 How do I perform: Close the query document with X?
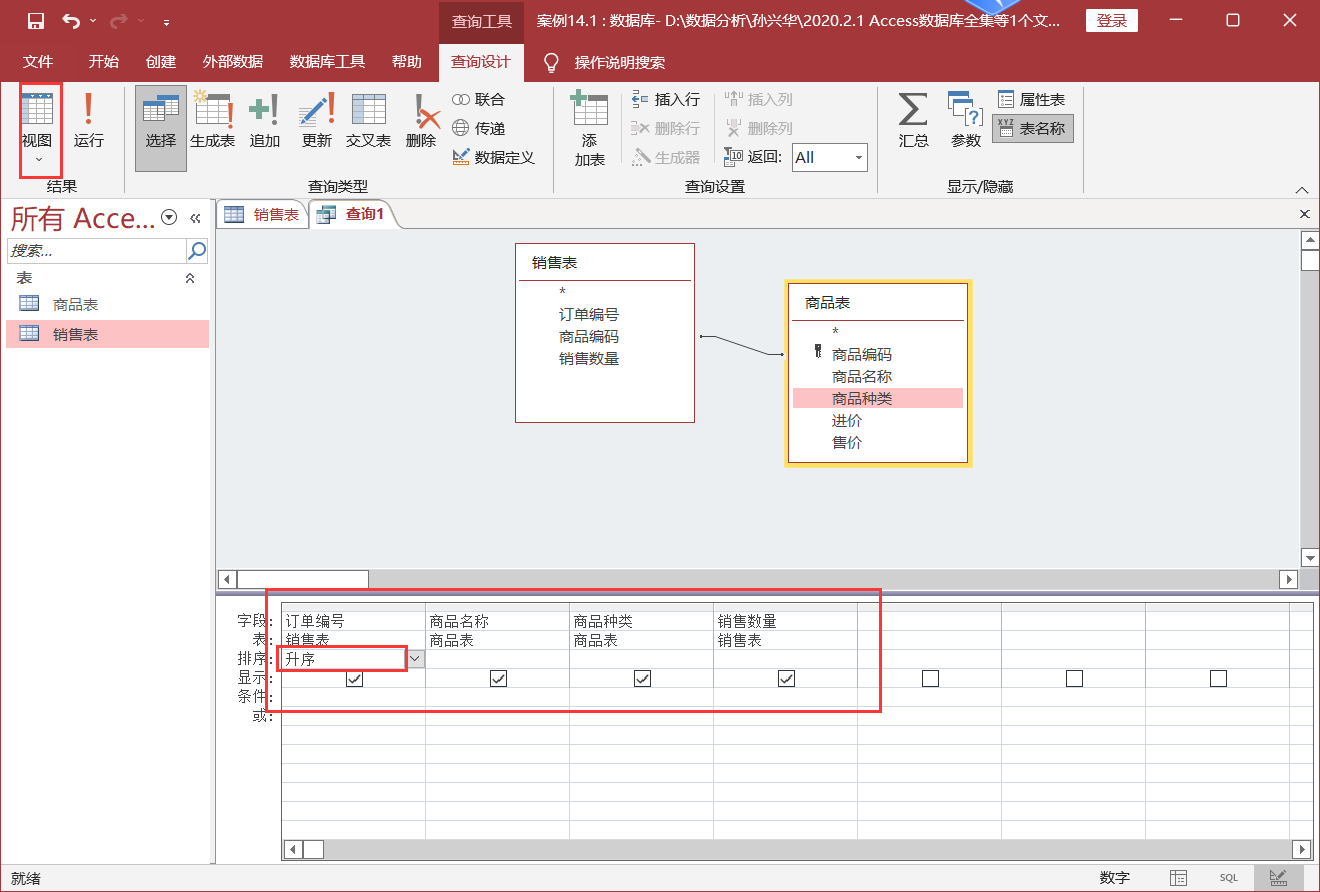[1304, 214]
